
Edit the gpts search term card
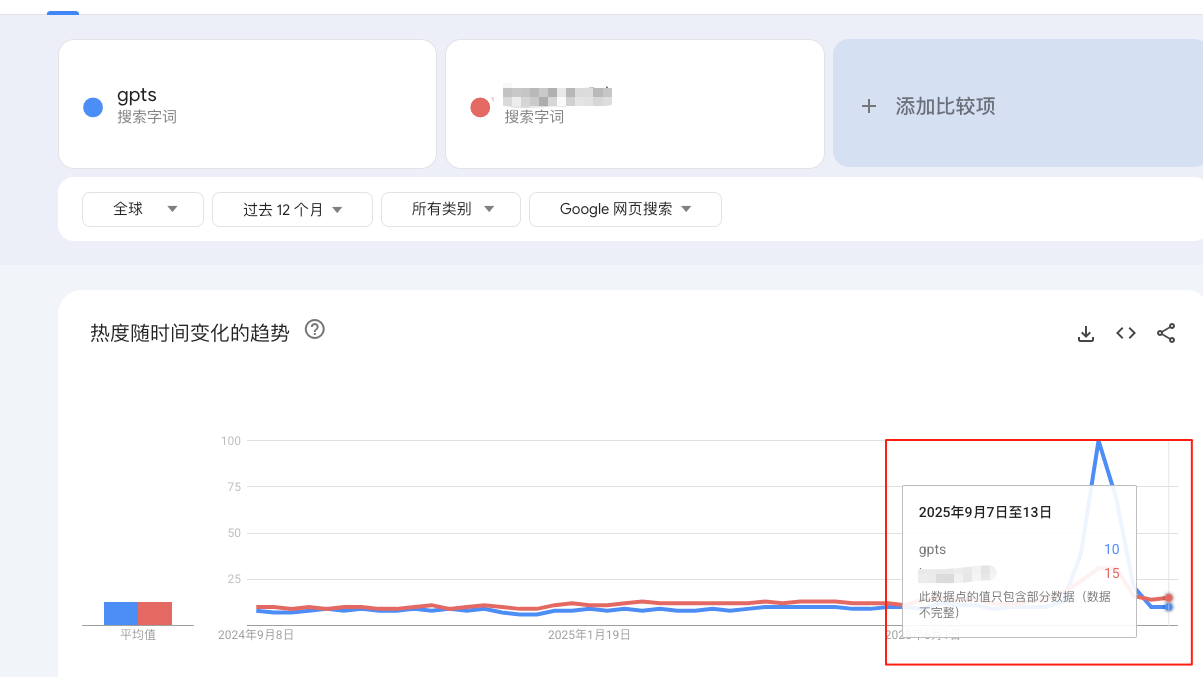pos(247,104)
